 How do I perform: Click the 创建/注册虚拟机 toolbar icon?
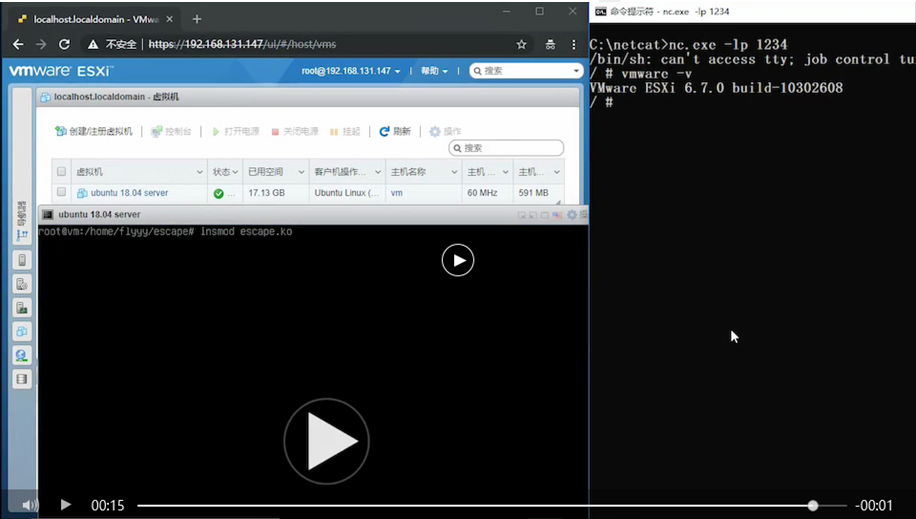click(x=61, y=132)
